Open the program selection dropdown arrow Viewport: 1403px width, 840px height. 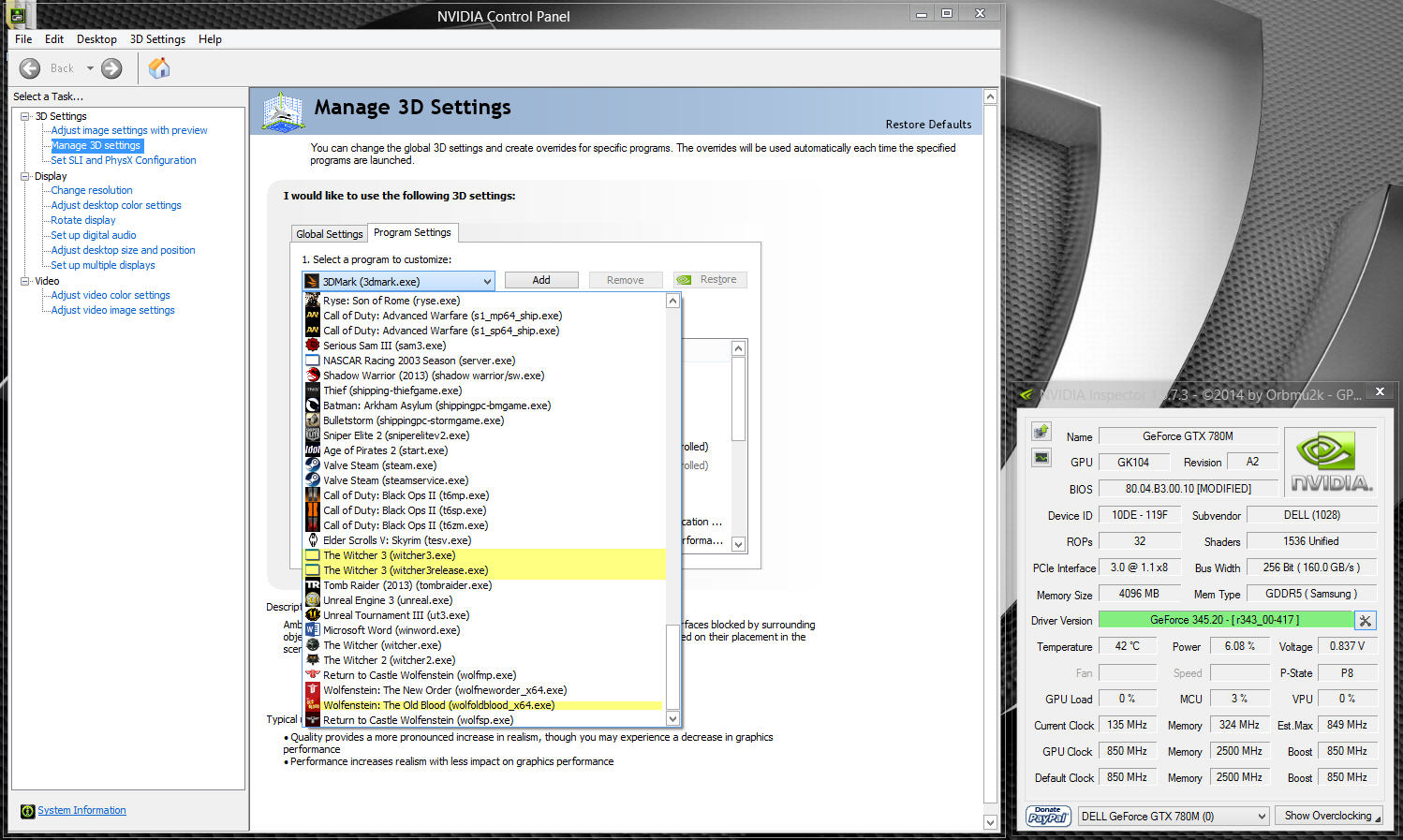(x=487, y=281)
